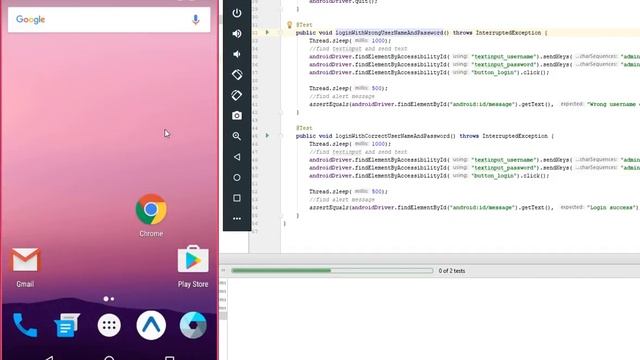Open the Camera app in dock

point(193,325)
